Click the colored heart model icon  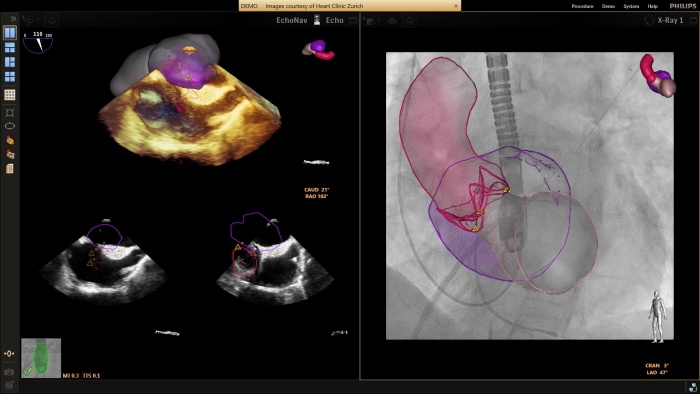click(10, 140)
